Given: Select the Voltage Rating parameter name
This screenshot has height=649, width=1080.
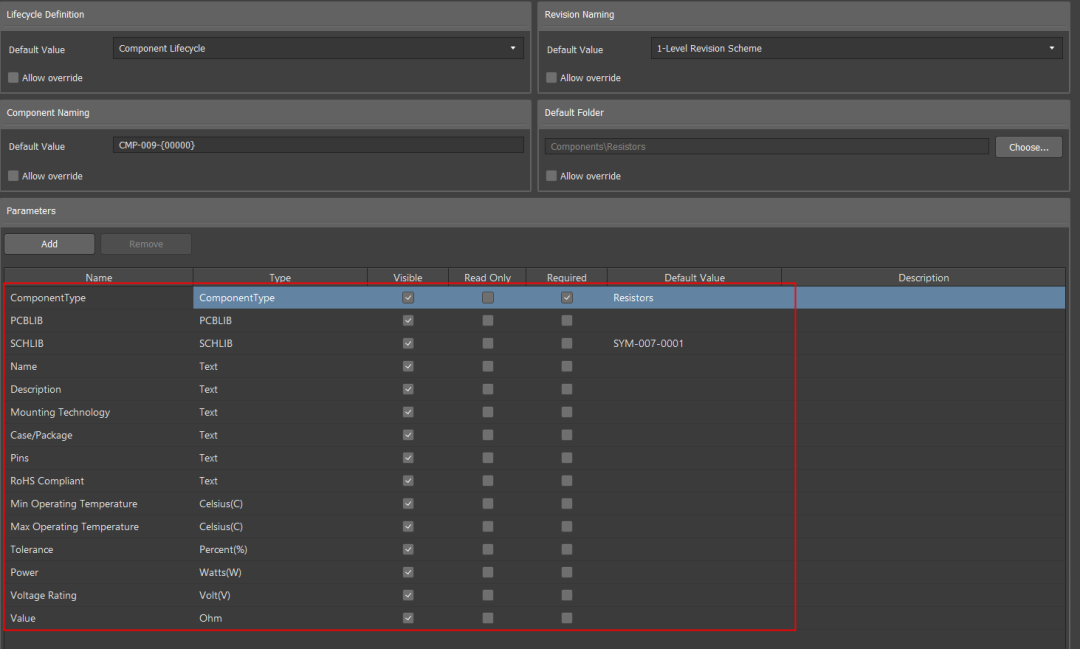Looking at the screenshot, I should [x=43, y=595].
